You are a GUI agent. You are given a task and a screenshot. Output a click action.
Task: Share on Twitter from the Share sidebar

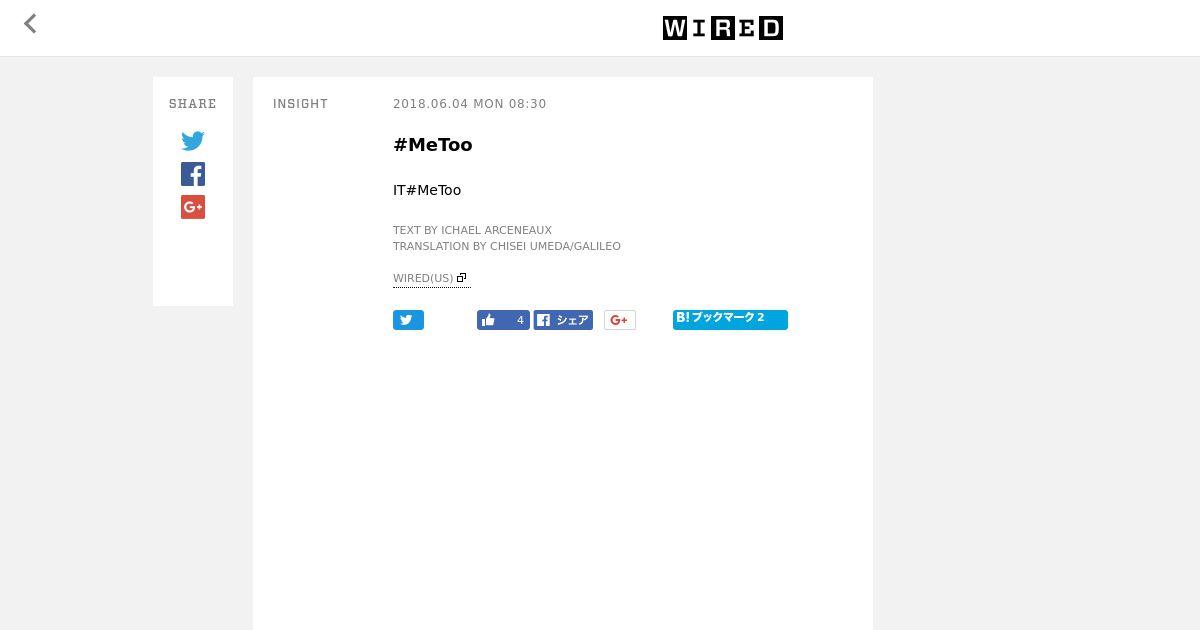[x=193, y=141]
